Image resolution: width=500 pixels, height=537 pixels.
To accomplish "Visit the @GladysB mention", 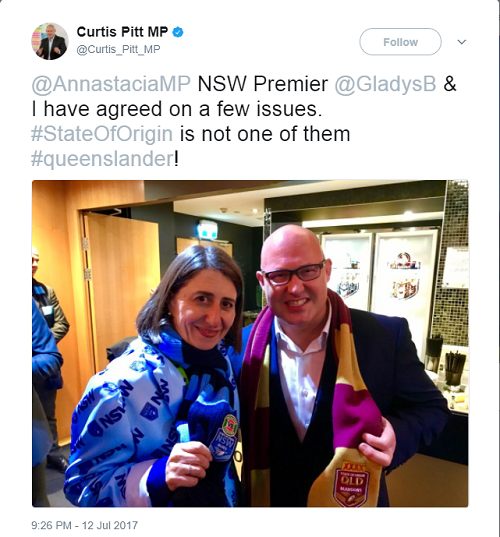I will [385, 84].
